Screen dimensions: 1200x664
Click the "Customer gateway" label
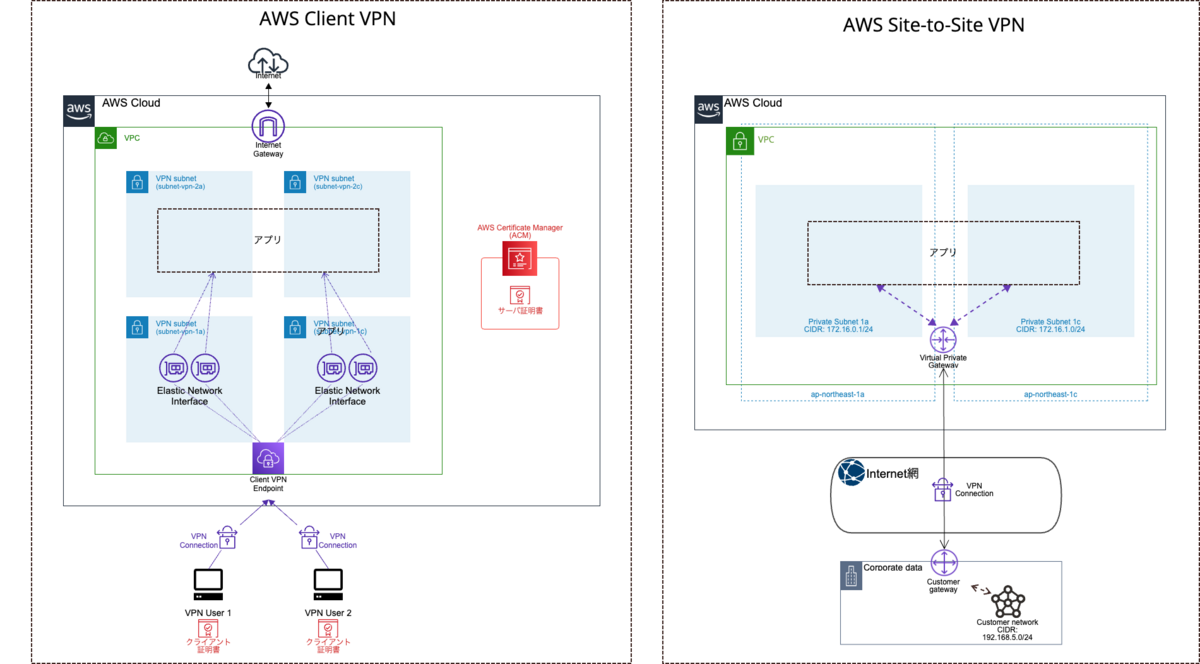tap(943, 586)
